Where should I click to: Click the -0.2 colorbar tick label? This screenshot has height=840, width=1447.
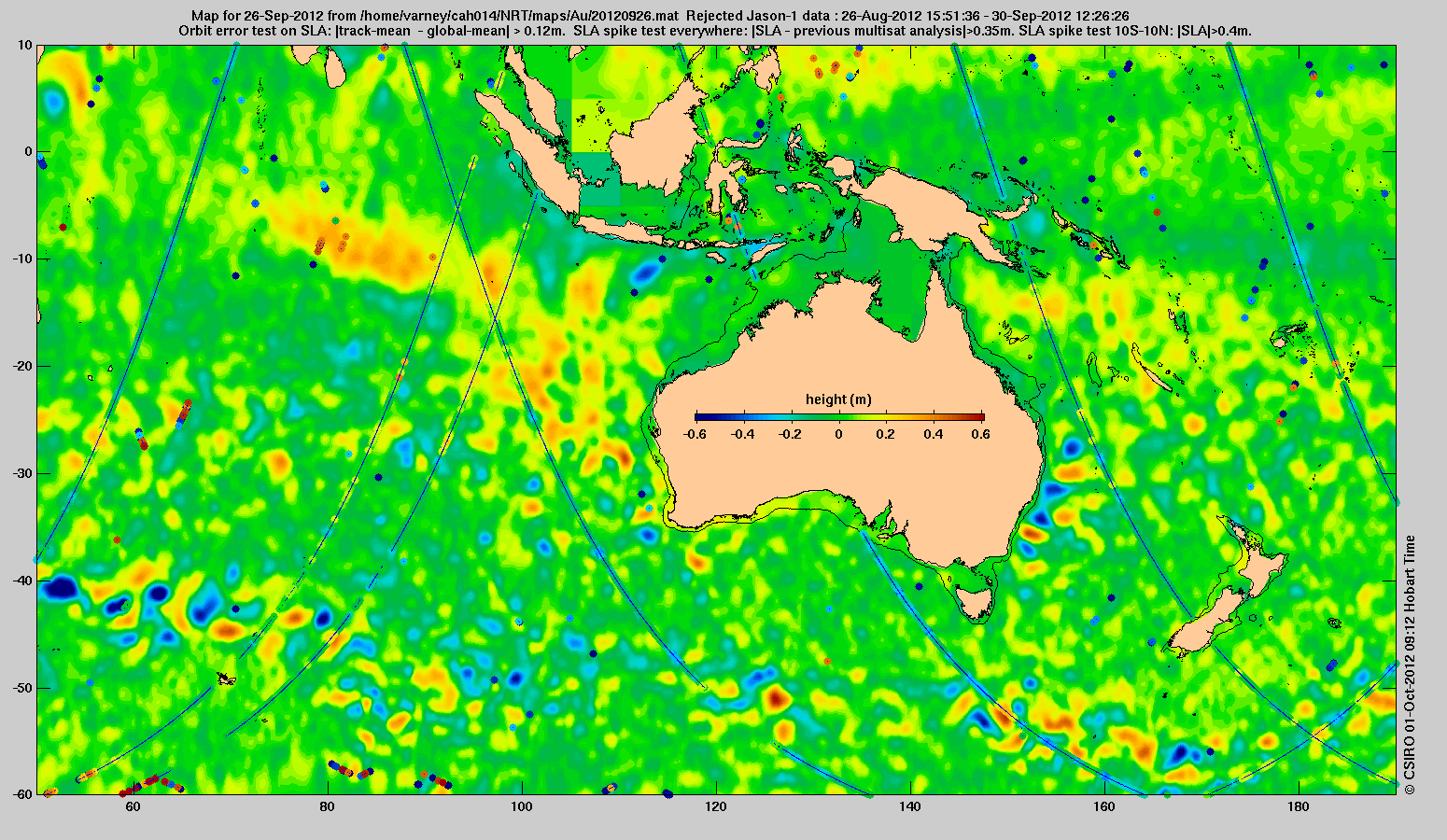tap(791, 434)
